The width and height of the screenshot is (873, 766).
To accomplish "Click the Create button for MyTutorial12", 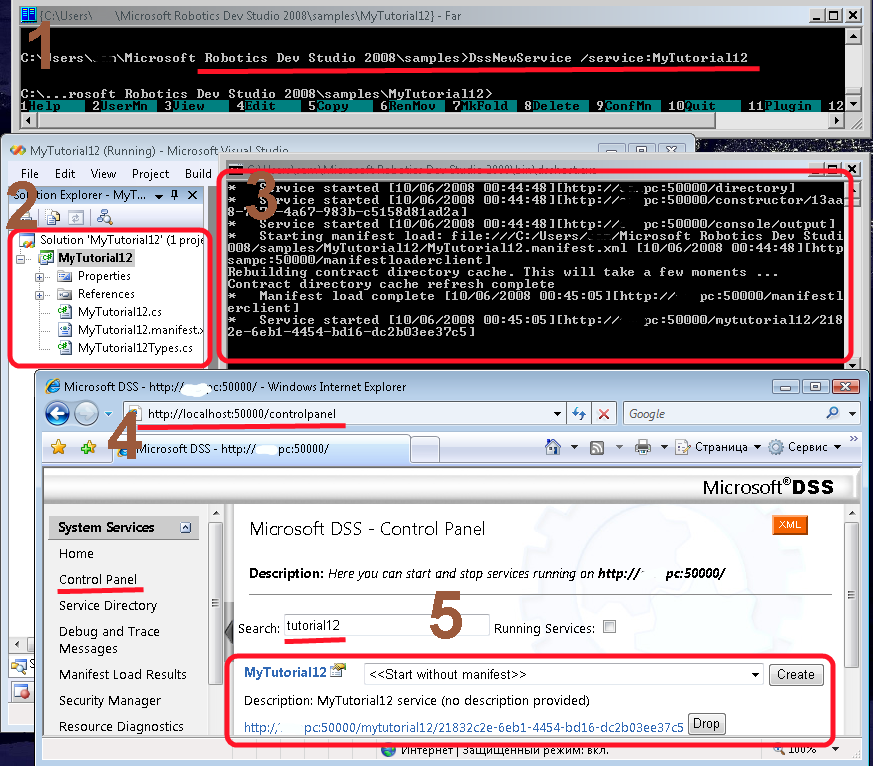I will (795, 674).
